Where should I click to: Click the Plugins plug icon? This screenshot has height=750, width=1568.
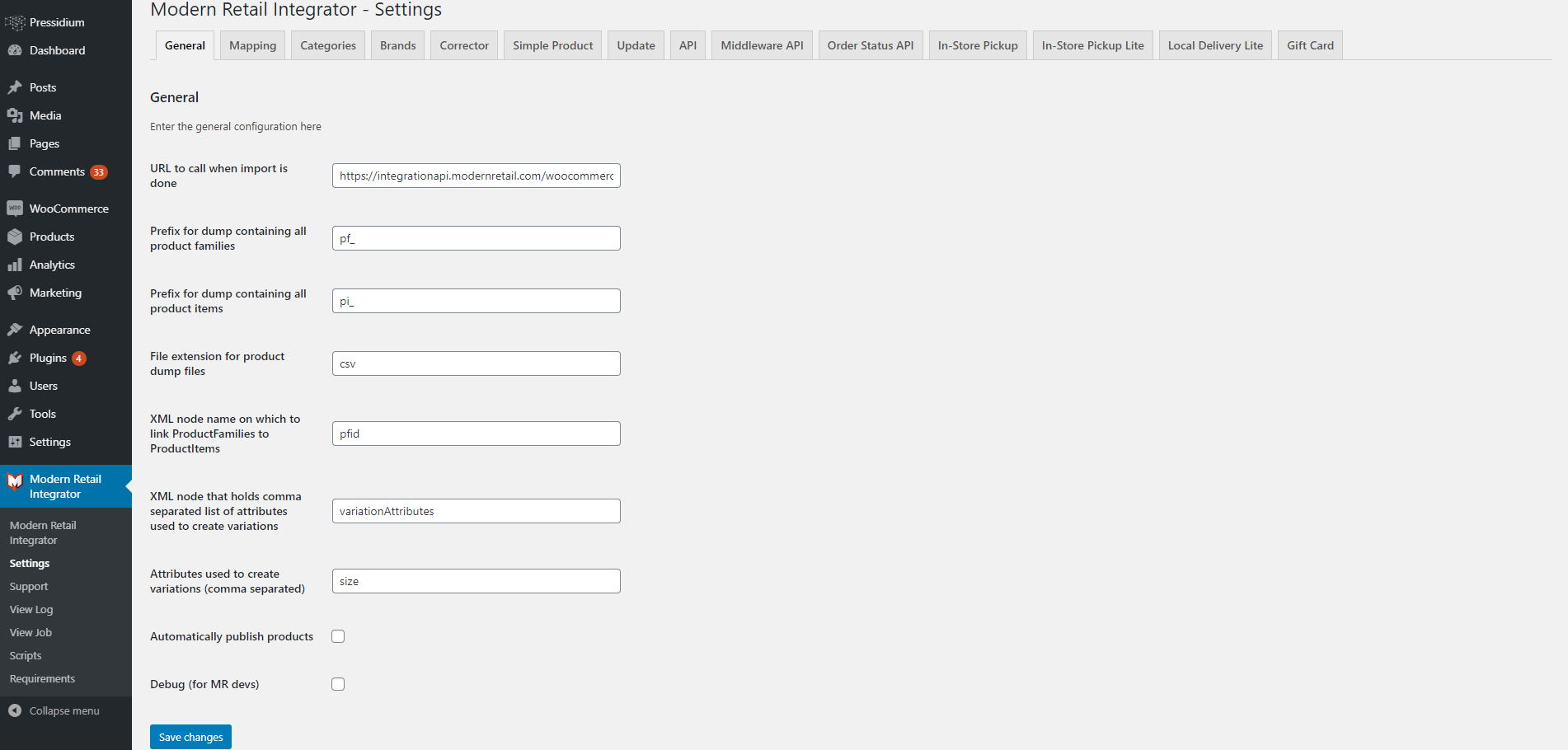15,358
